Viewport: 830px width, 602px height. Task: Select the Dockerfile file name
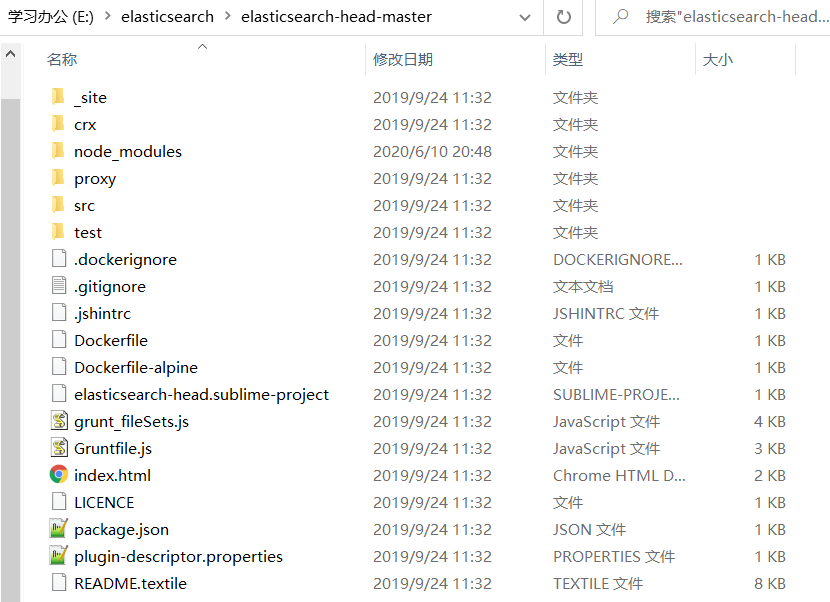[111, 340]
